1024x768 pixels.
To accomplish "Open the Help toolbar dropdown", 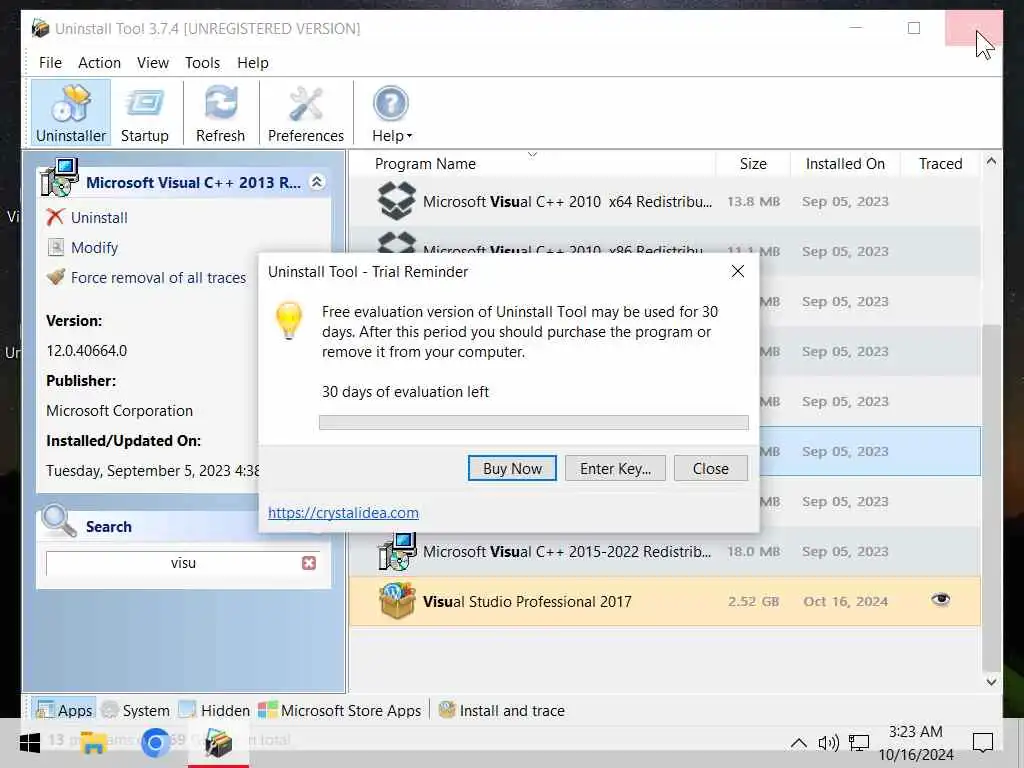I will (x=391, y=112).
